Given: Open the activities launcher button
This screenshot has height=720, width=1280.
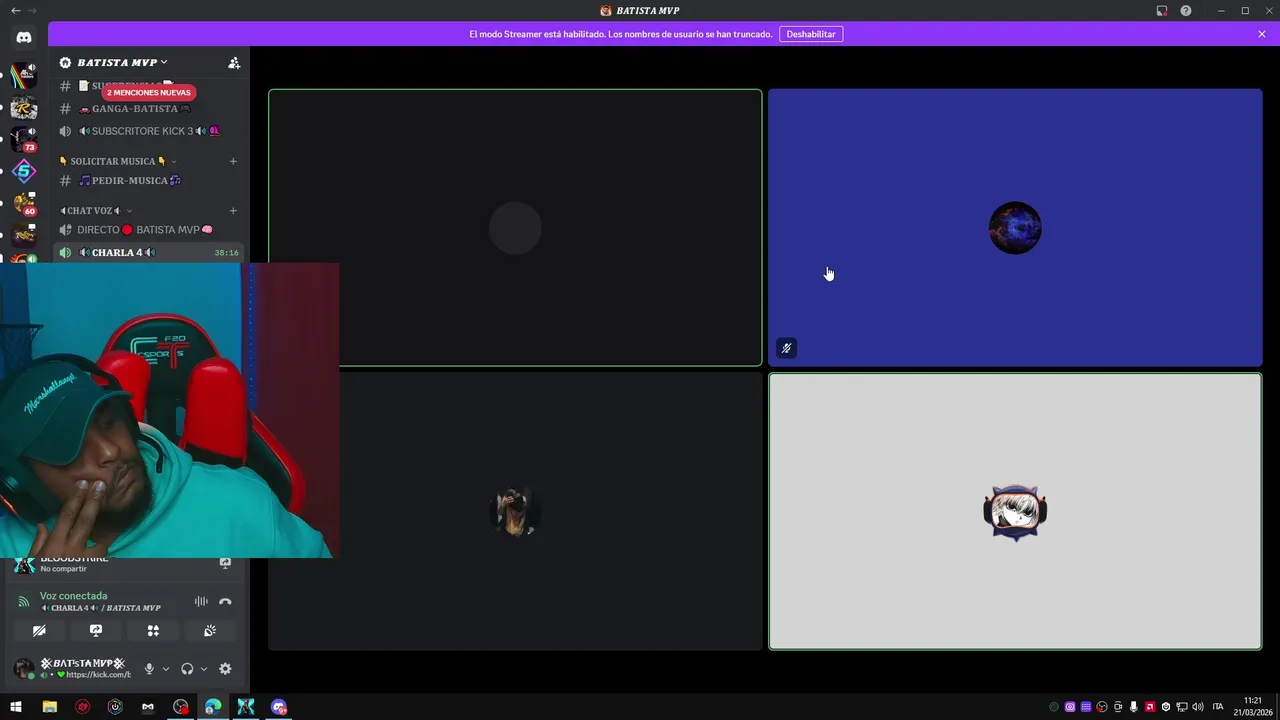Looking at the screenshot, I should pos(153,631).
